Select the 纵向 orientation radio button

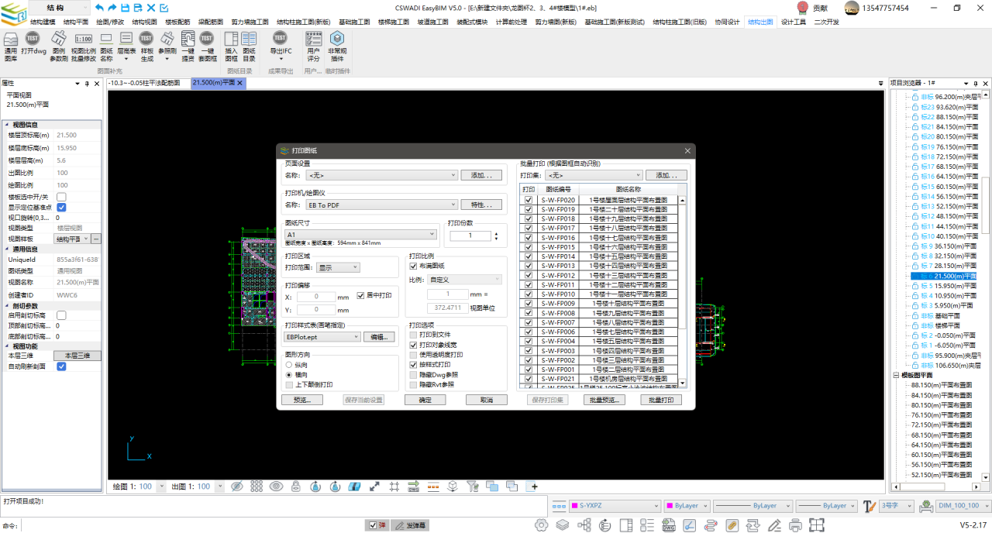[x=290, y=365]
